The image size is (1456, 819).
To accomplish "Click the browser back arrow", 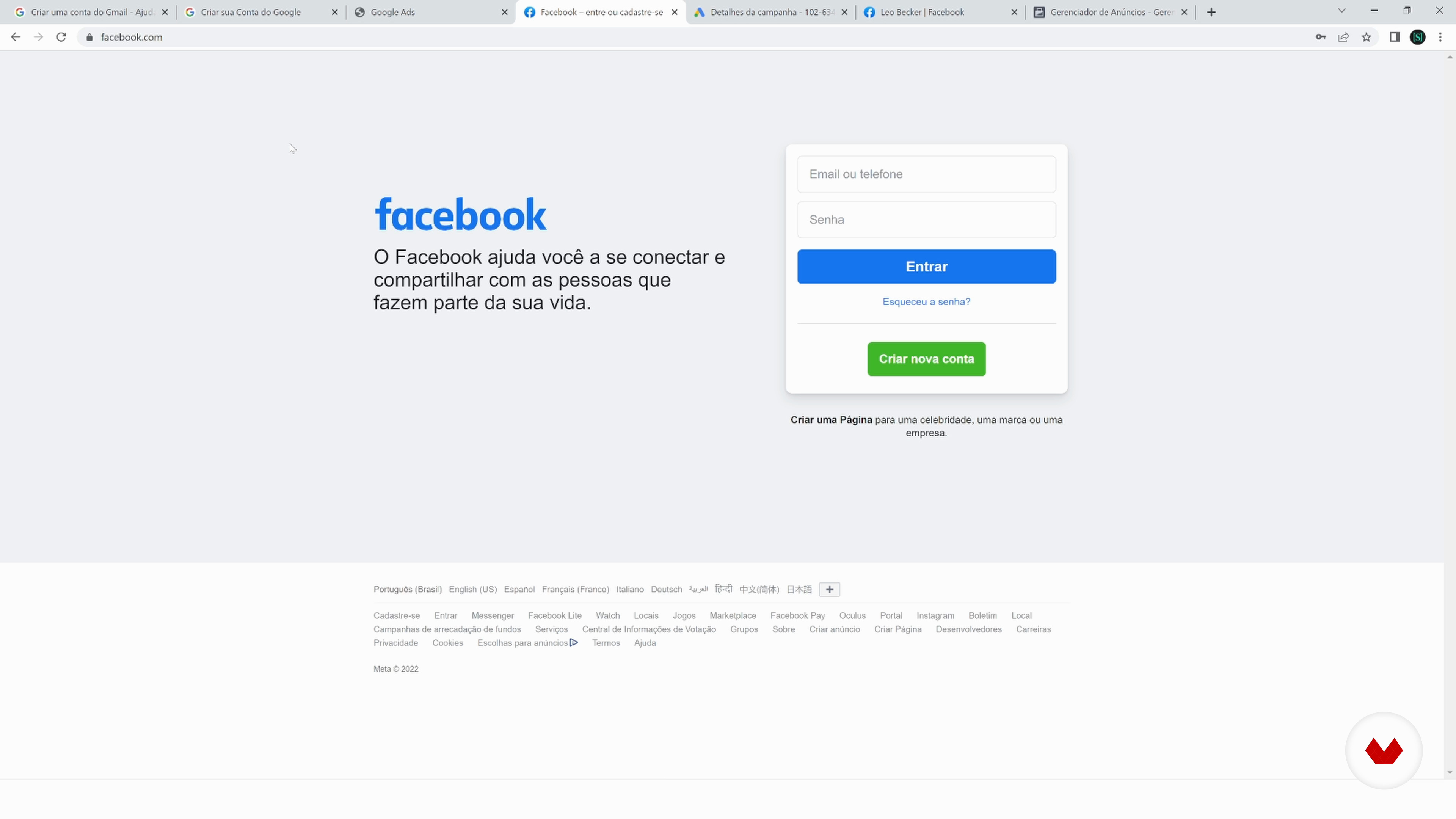I will pos(15,37).
